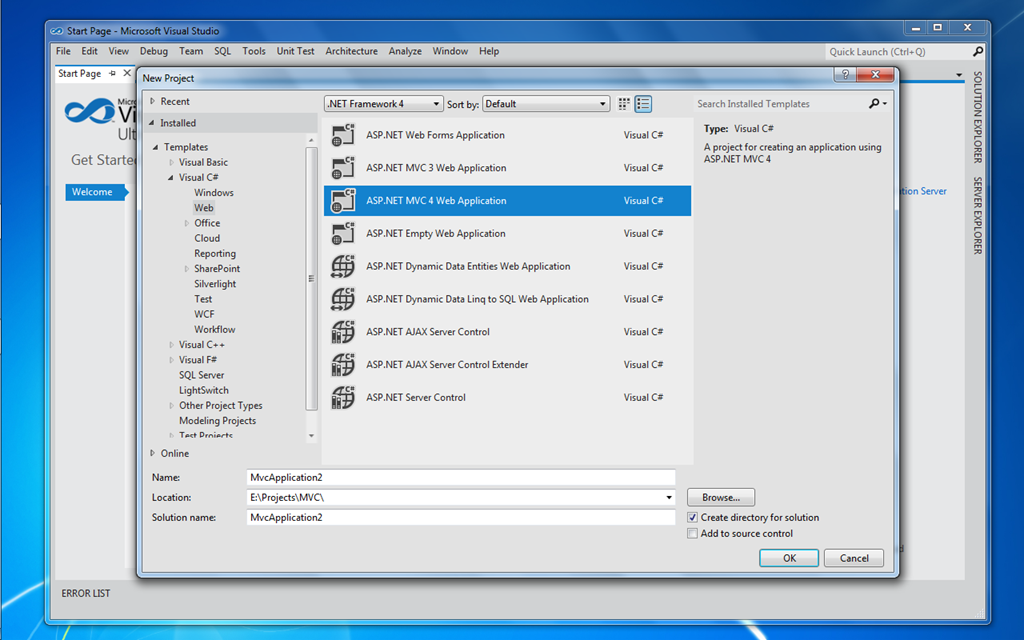Select the Modeling Projects category
Image resolution: width=1024 pixels, height=640 pixels.
tap(217, 421)
